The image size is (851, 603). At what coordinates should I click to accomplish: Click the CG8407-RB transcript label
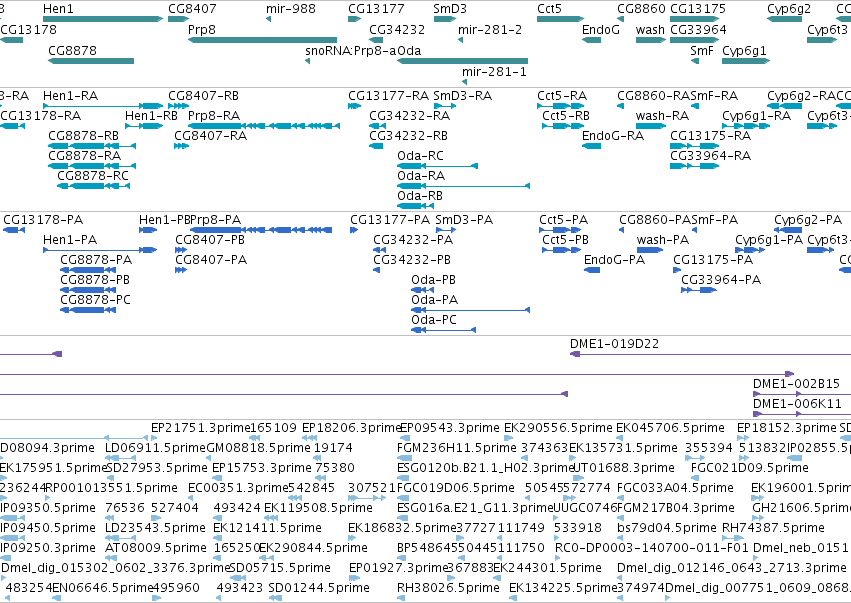(x=203, y=96)
